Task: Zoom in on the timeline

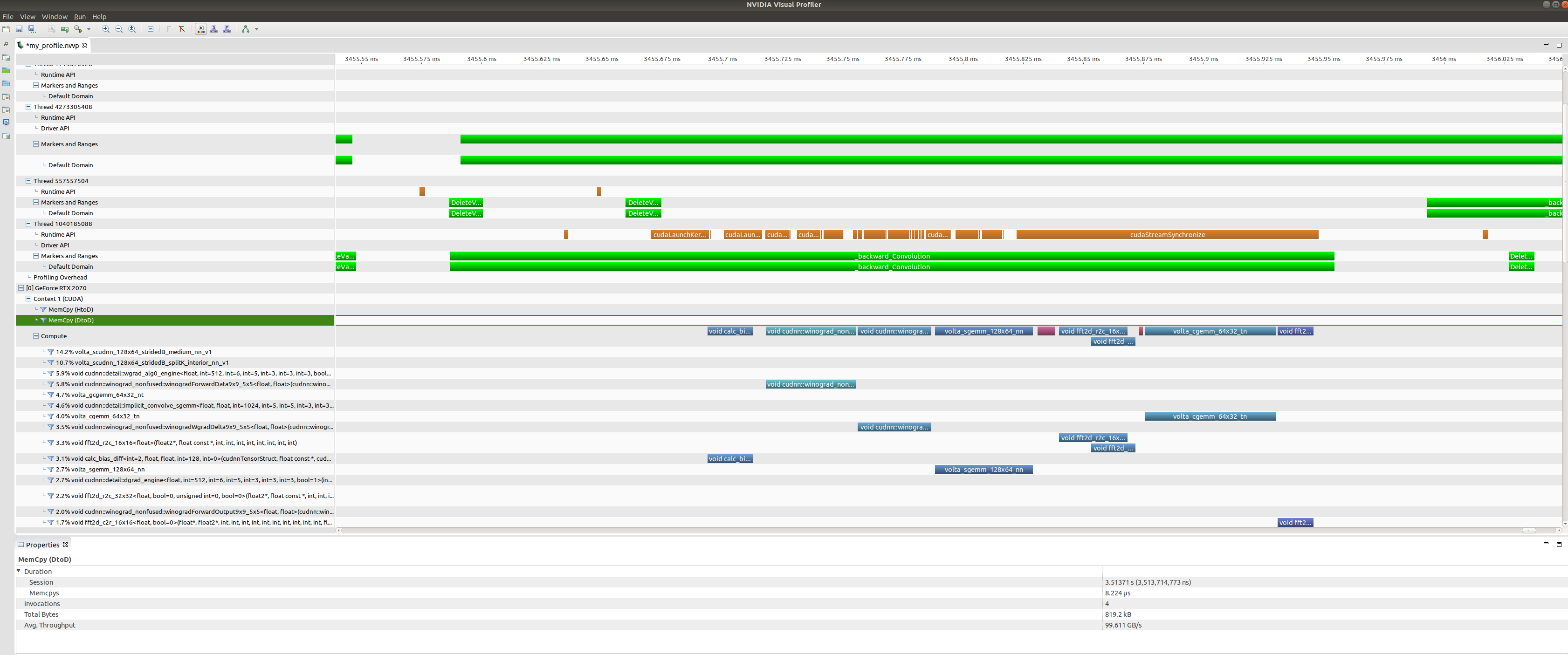Action: click(x=105, y=28)
